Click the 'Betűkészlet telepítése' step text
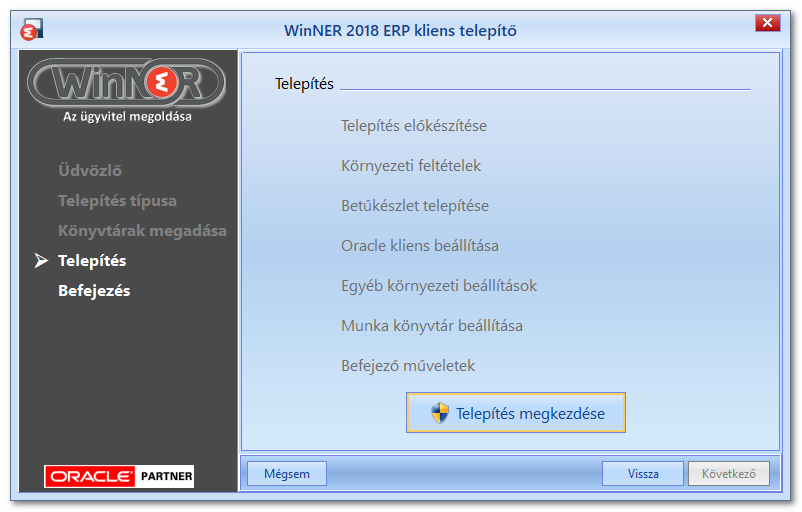Image resolution: width=802 pixels, height=512 pixels. click(x=415, y=206)
